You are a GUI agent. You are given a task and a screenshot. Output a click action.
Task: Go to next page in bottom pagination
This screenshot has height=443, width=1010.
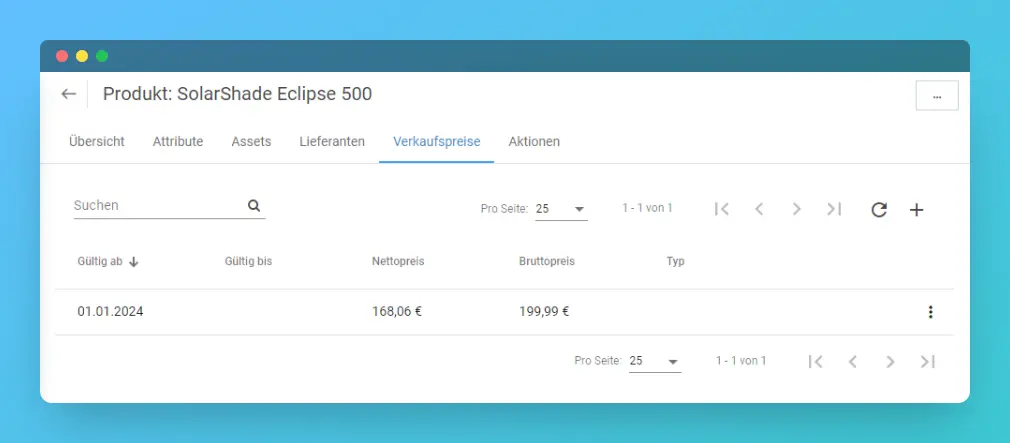coord(890,362)
